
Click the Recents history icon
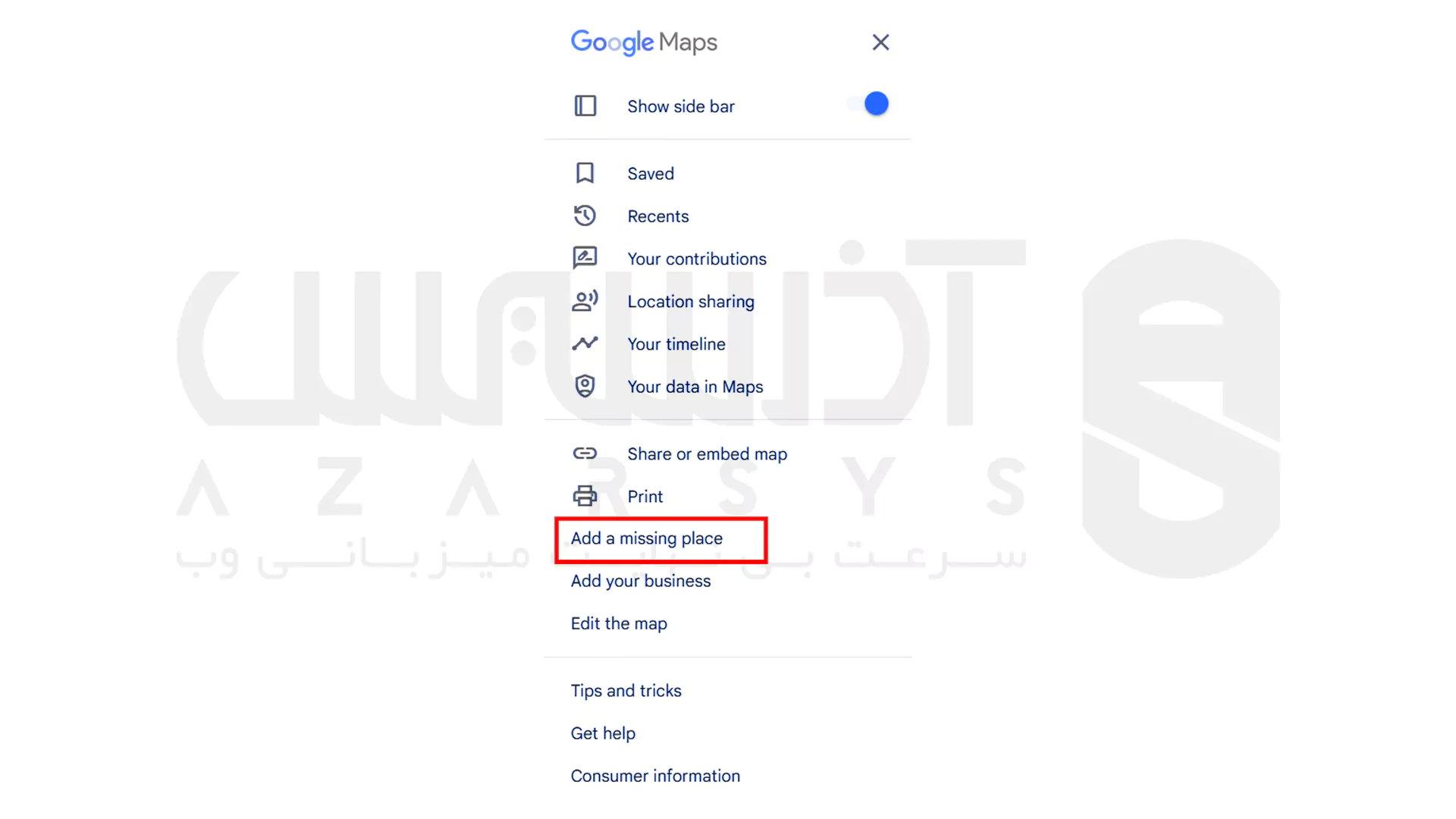click(x=585, y=216)
